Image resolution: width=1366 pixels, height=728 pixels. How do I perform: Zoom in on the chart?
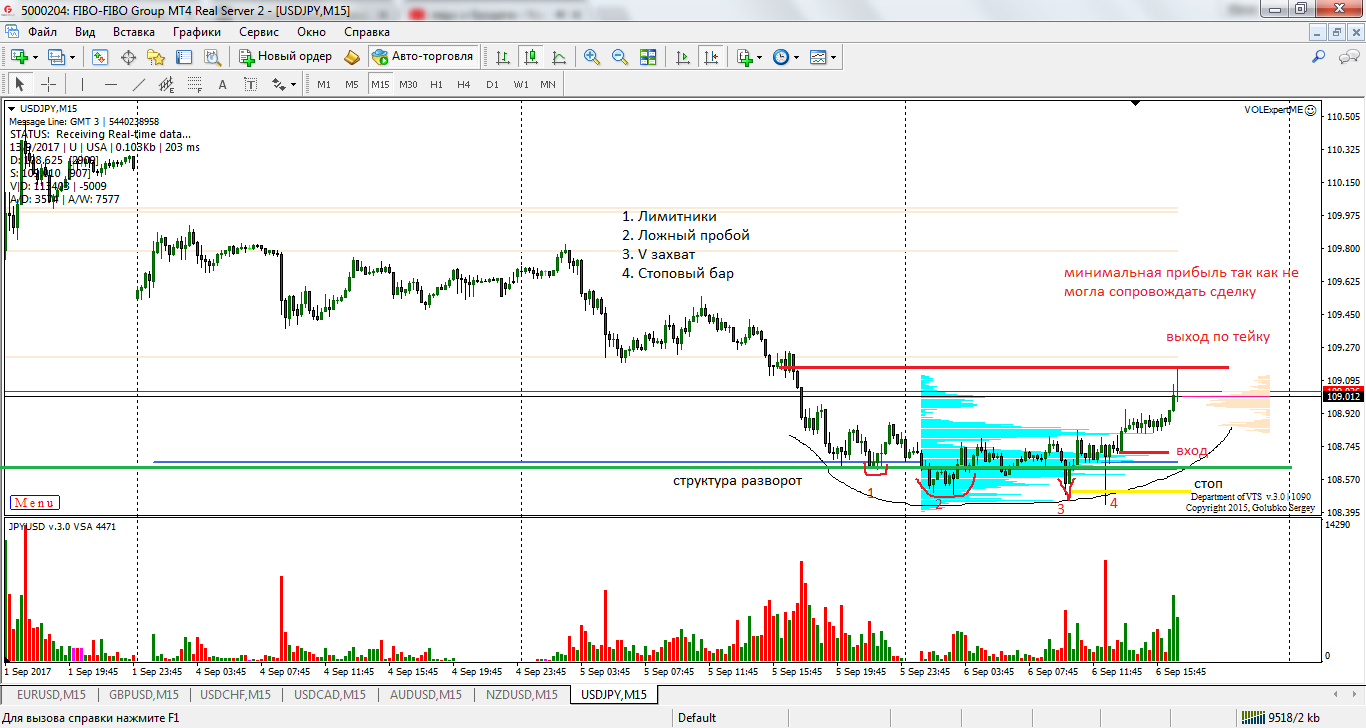coord(592,57)
